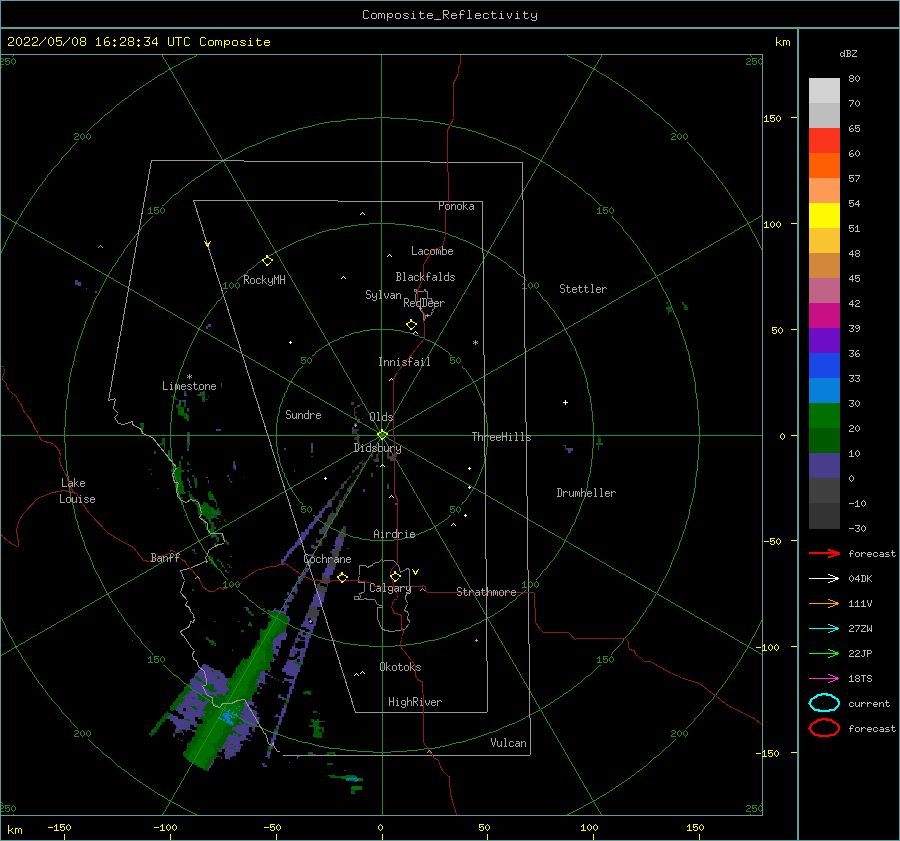Image resolution: width=900 pixels, height=841 pixels.
Task: Click the Banff label
Action: 165,557
